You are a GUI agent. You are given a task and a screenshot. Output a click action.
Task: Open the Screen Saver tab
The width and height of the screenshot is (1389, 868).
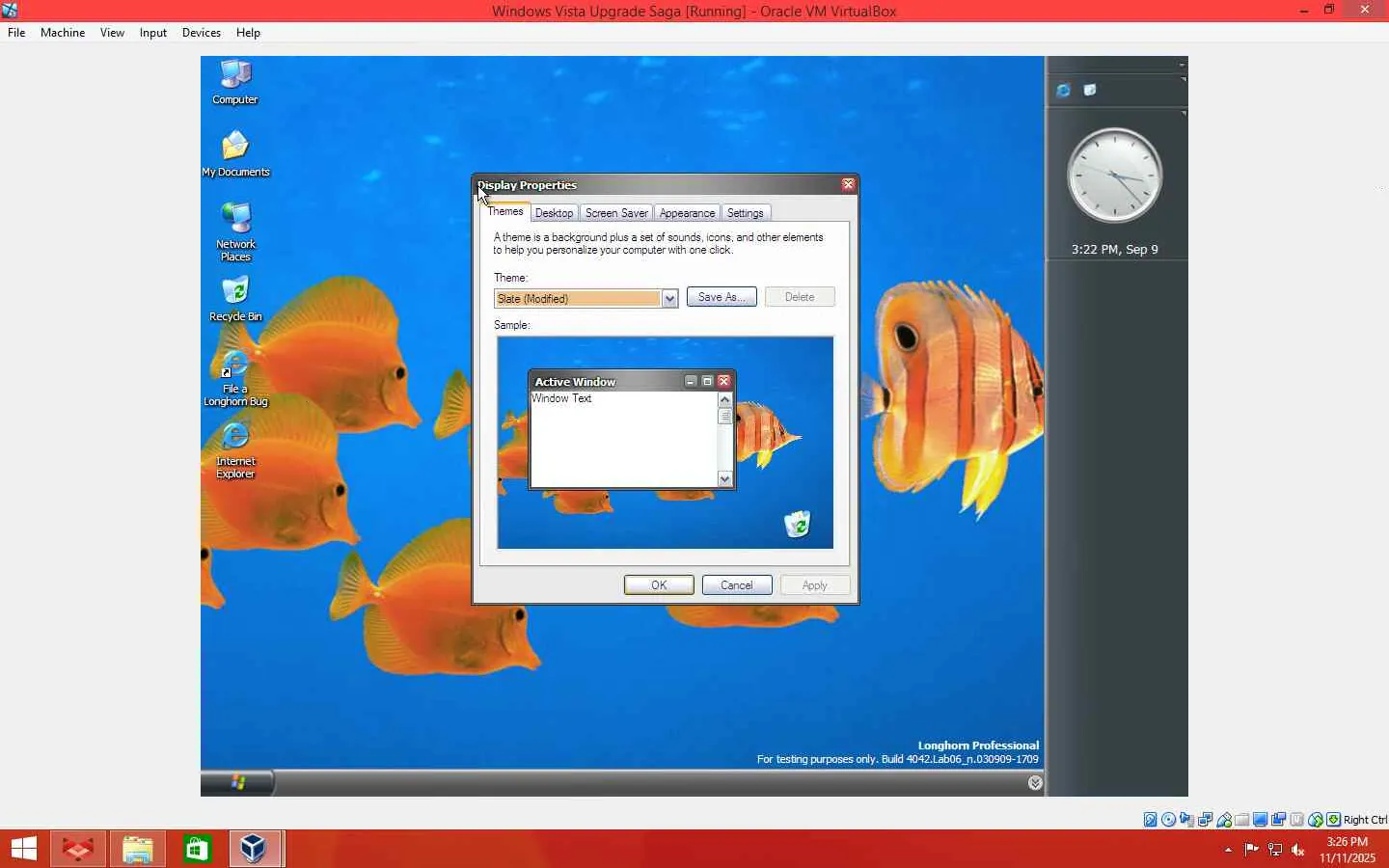point(616,213)
